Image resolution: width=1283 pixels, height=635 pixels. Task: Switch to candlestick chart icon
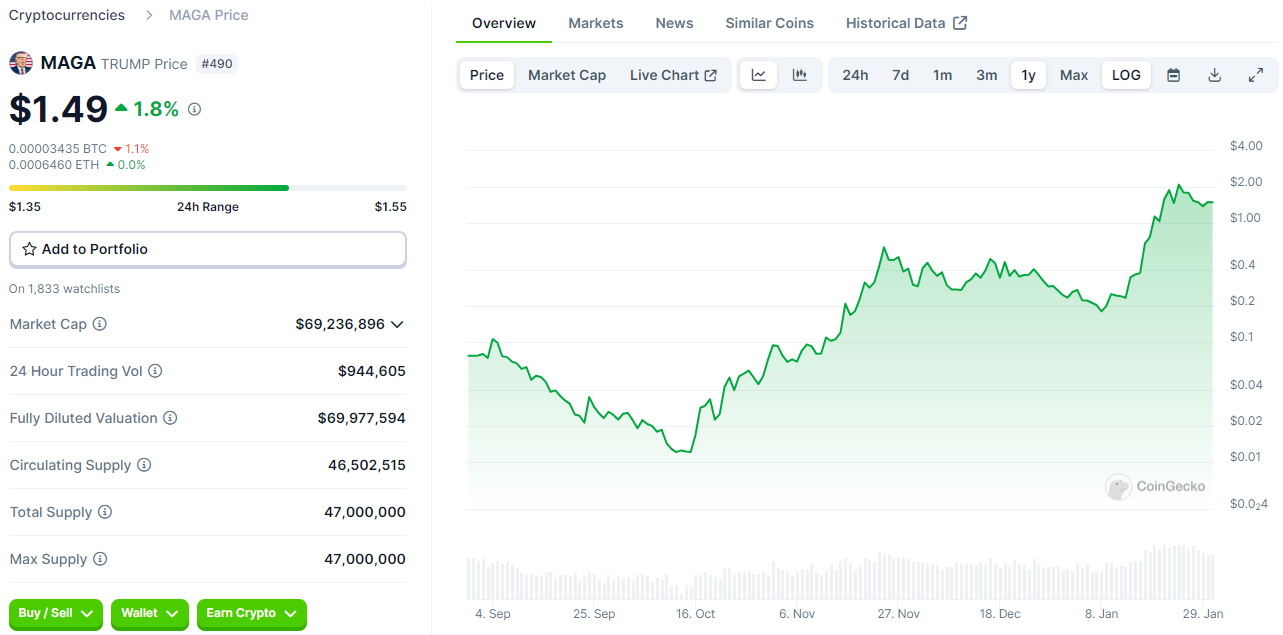point(800,75)
